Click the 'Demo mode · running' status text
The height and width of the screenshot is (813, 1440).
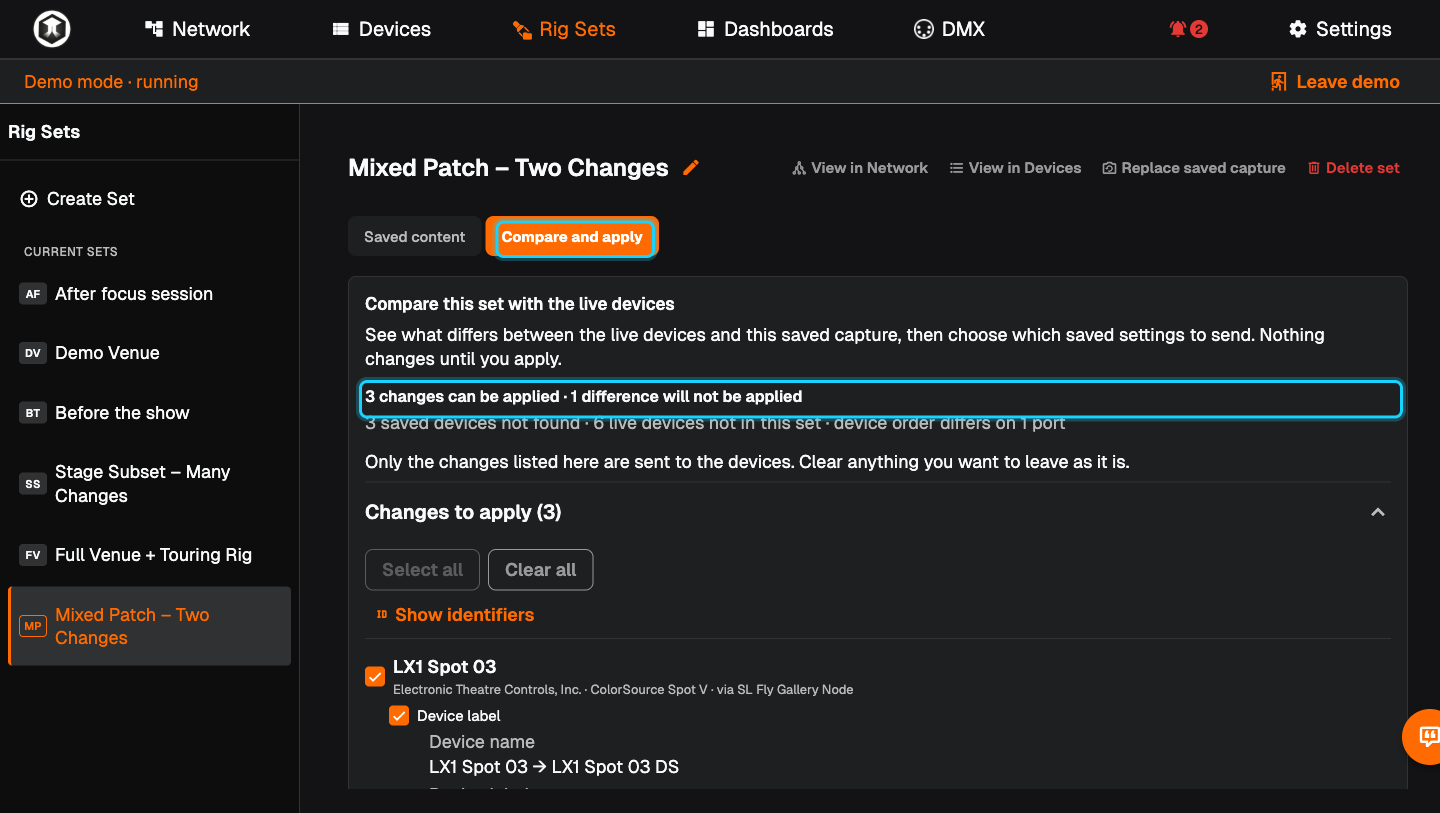point(111,82)
